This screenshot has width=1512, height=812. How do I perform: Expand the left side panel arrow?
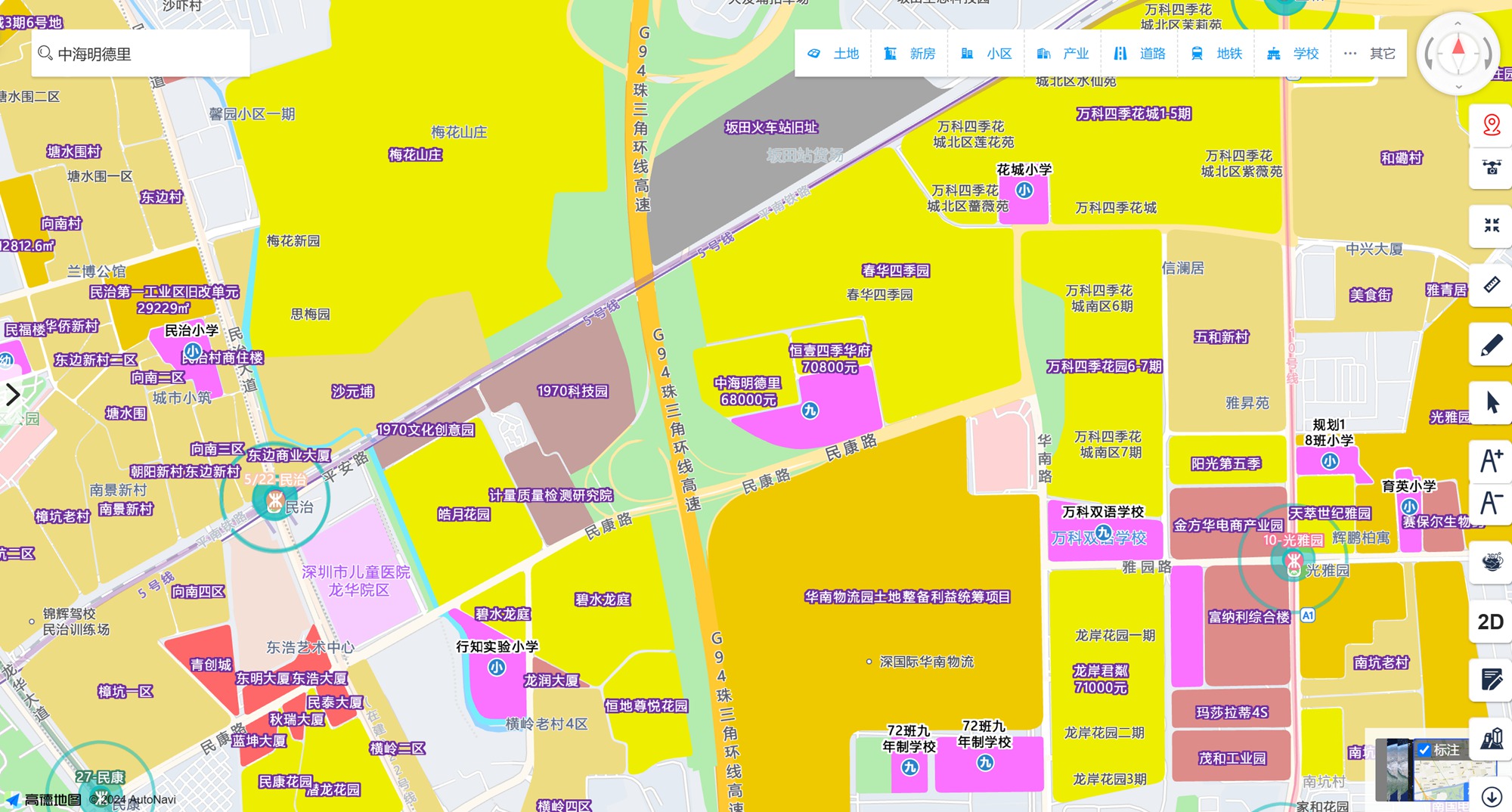tap(13, 395)
